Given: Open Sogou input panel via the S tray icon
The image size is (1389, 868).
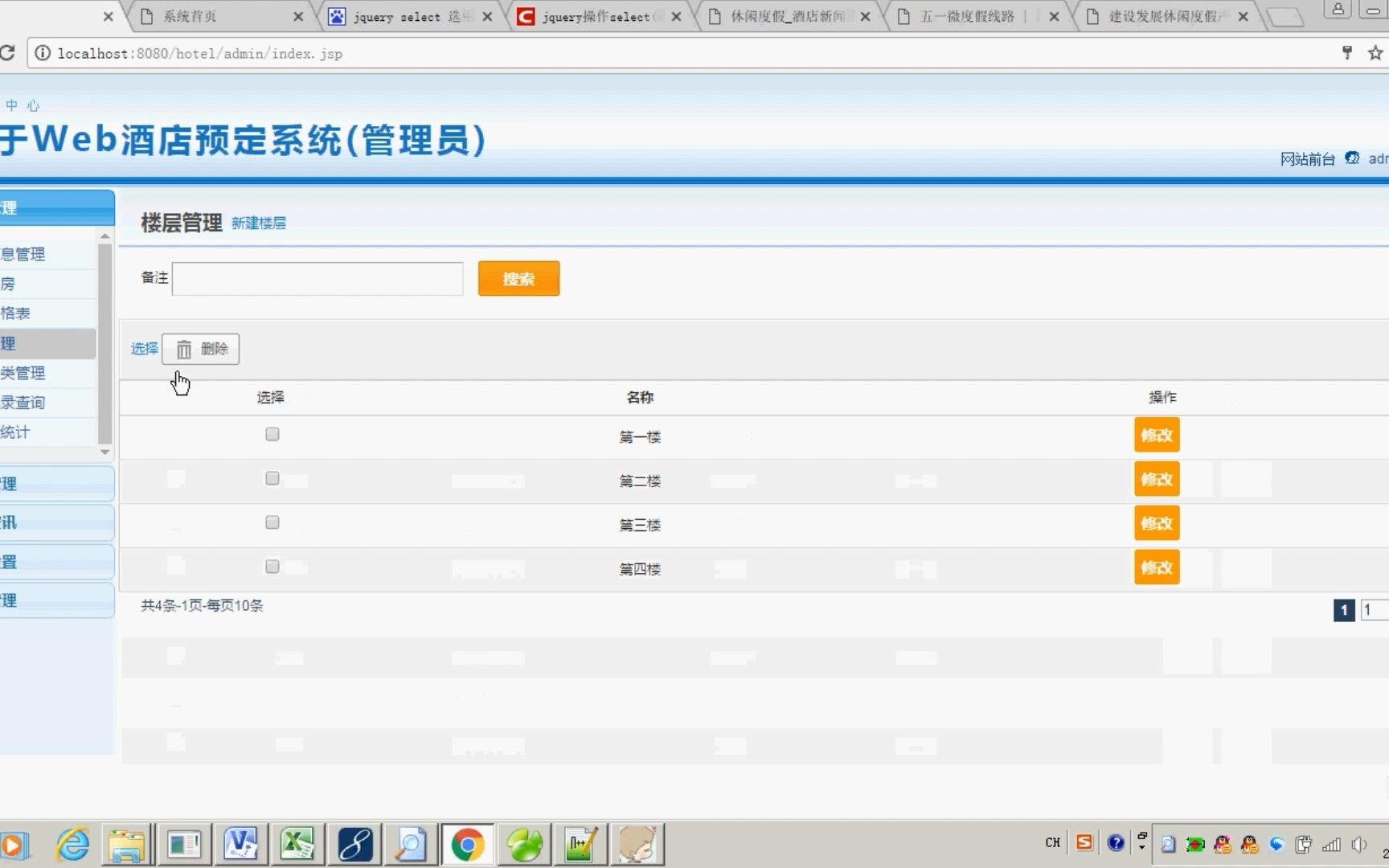Looking at the screenshot, I should 1084,843.
